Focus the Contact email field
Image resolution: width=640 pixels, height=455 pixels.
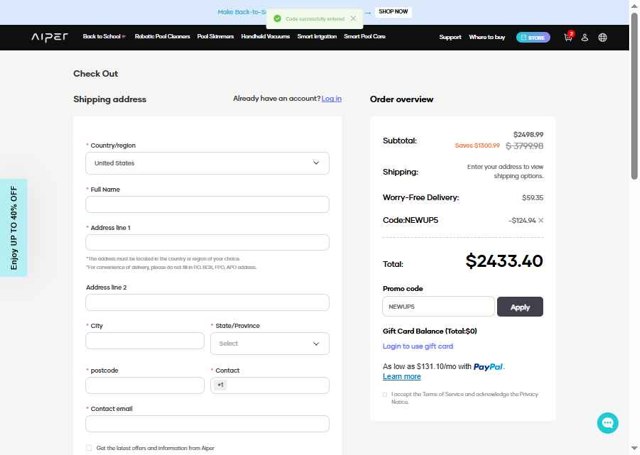[x=207, y=424]
